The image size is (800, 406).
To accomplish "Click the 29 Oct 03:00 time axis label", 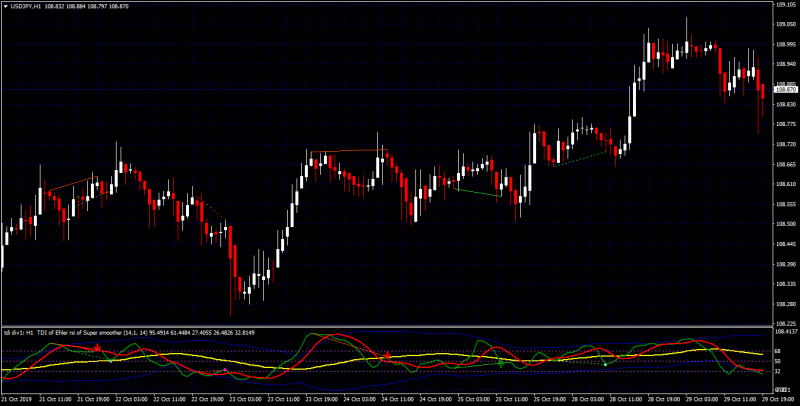I will click(x=702, y=397).
